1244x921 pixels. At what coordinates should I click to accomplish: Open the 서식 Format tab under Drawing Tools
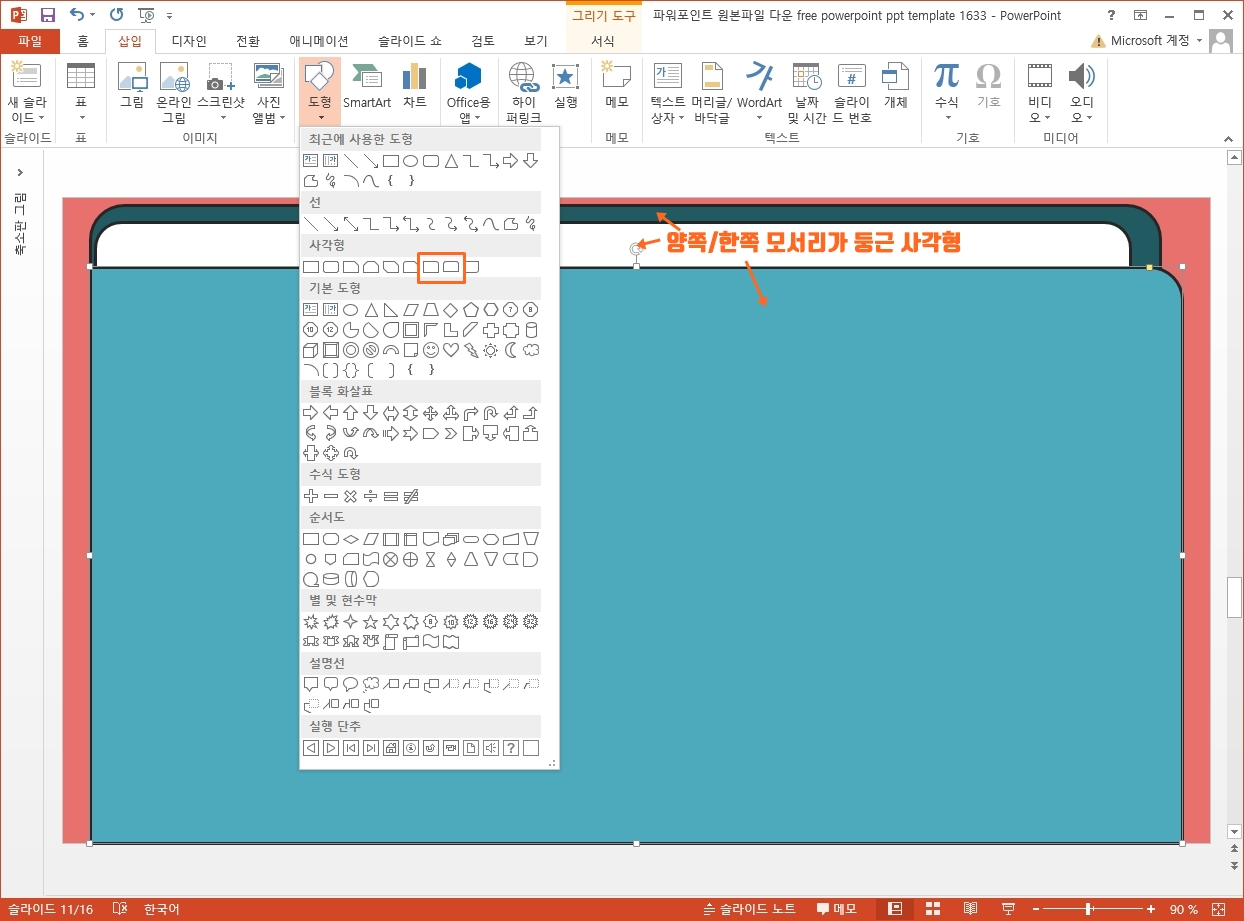pos(603,41)
